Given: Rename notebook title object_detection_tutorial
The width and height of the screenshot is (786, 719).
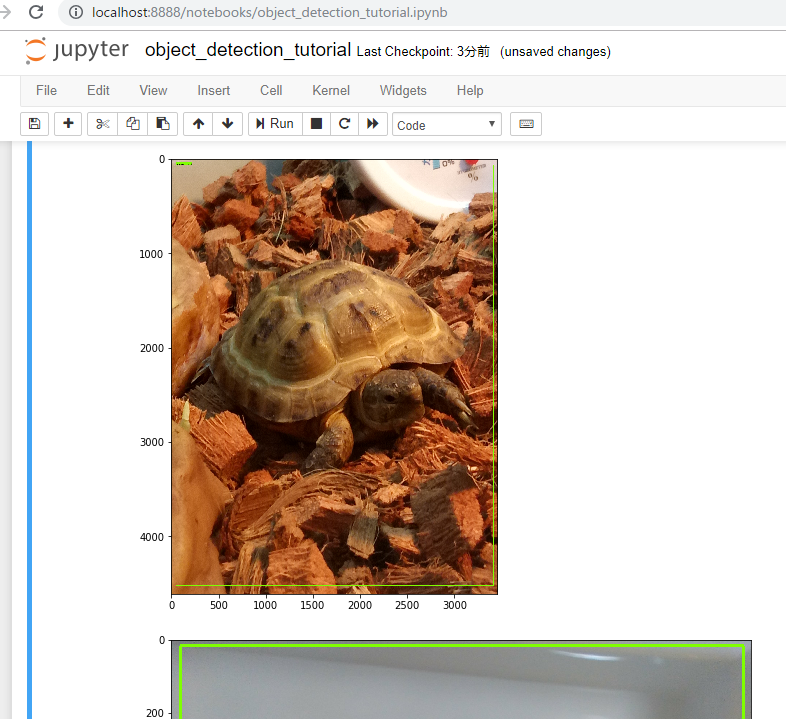Looking at the screenshot, I should pos(248,50).
